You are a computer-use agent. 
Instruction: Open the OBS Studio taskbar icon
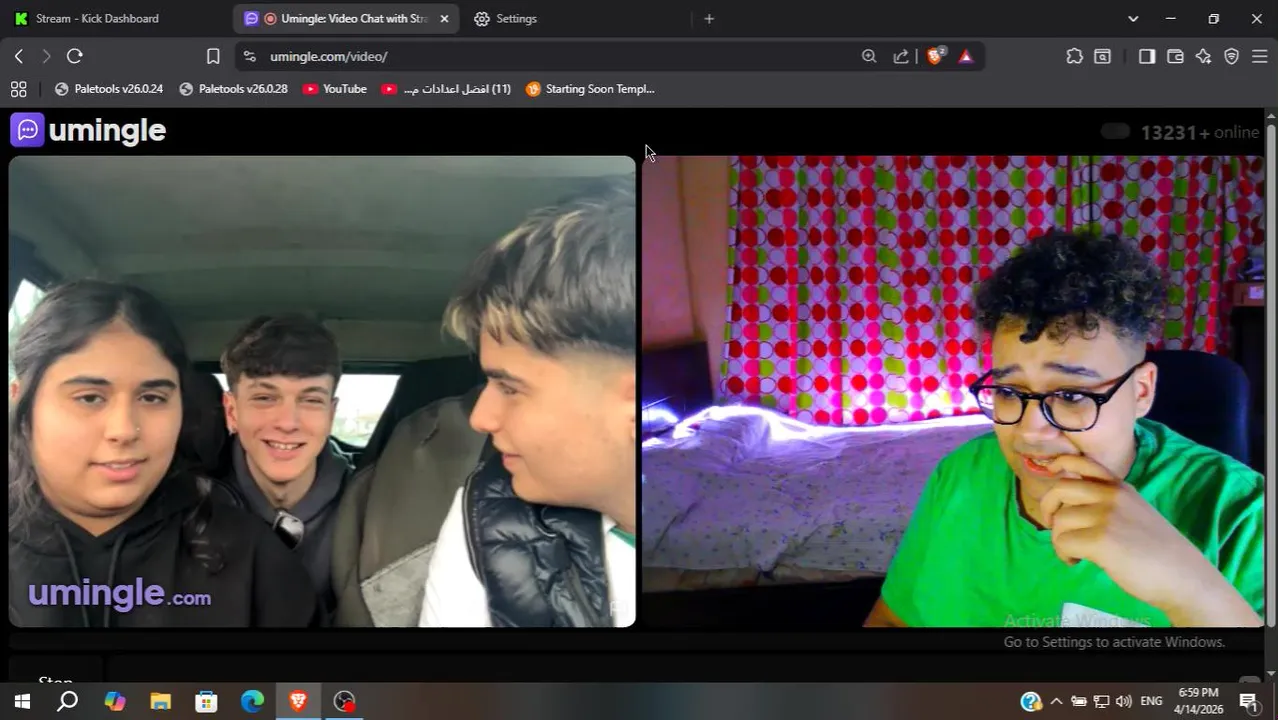(x=344, y=701)
